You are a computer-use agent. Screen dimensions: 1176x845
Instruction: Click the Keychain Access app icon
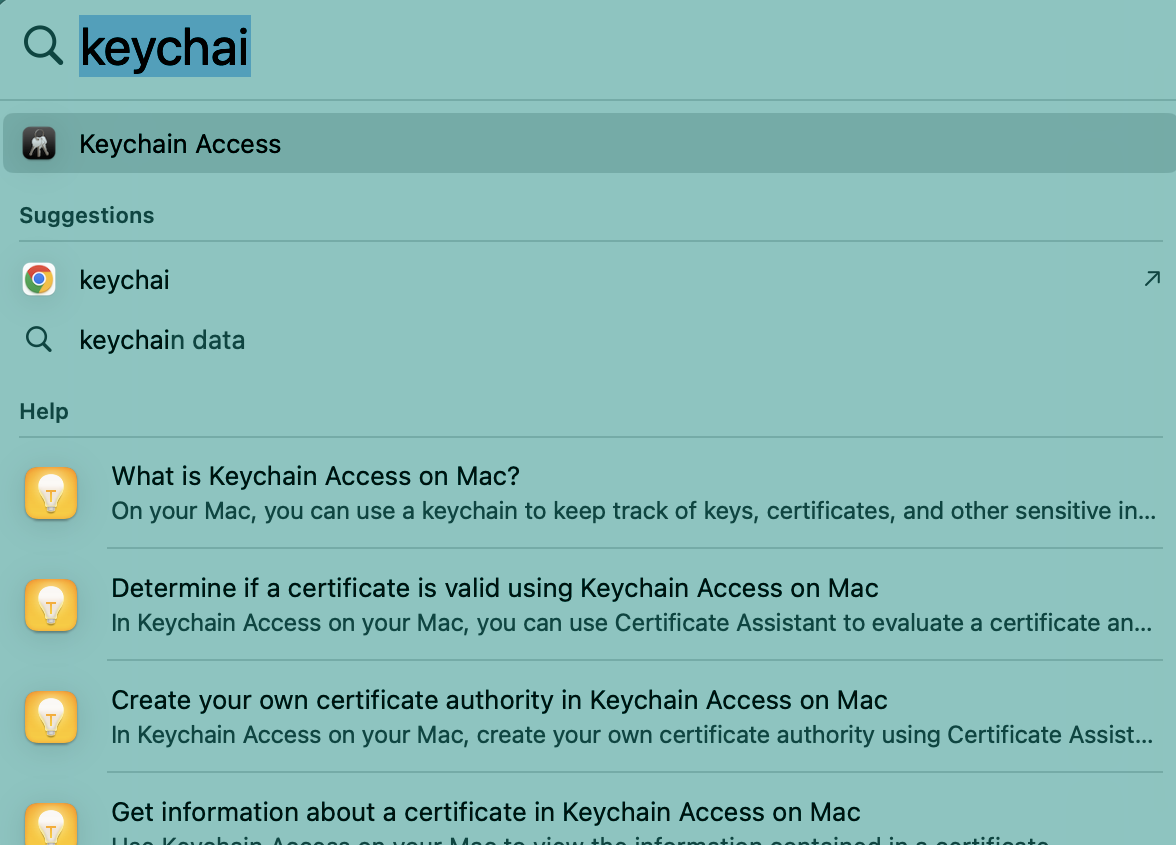point(39,143)
